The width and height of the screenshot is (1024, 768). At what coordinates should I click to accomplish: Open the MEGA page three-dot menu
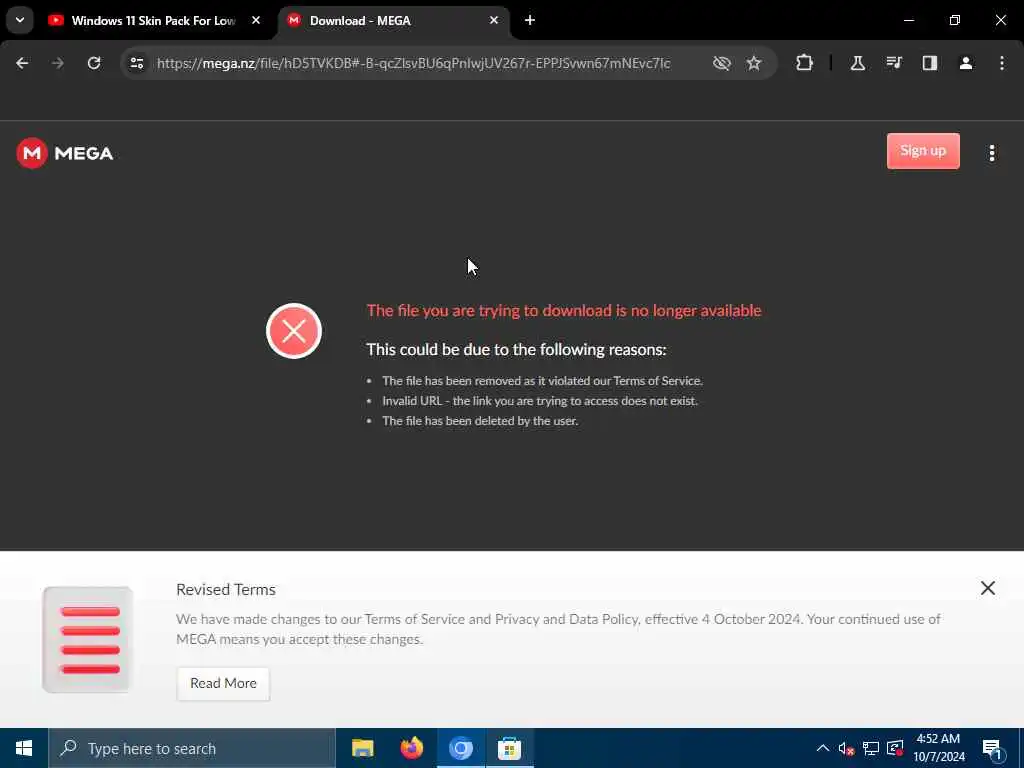click(x=992, y=153)
